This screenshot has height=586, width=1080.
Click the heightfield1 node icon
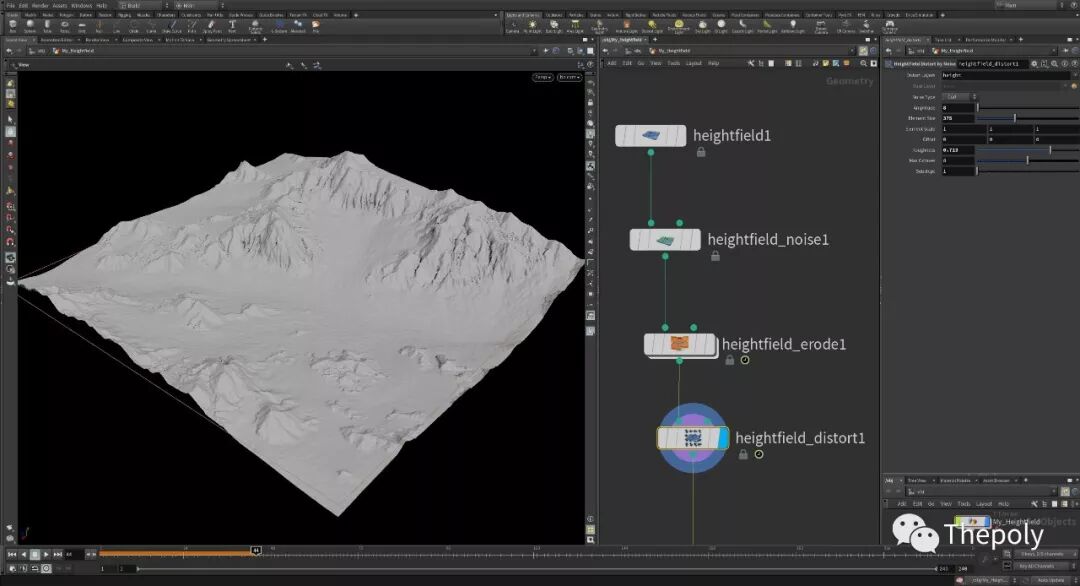pos(650,135)
